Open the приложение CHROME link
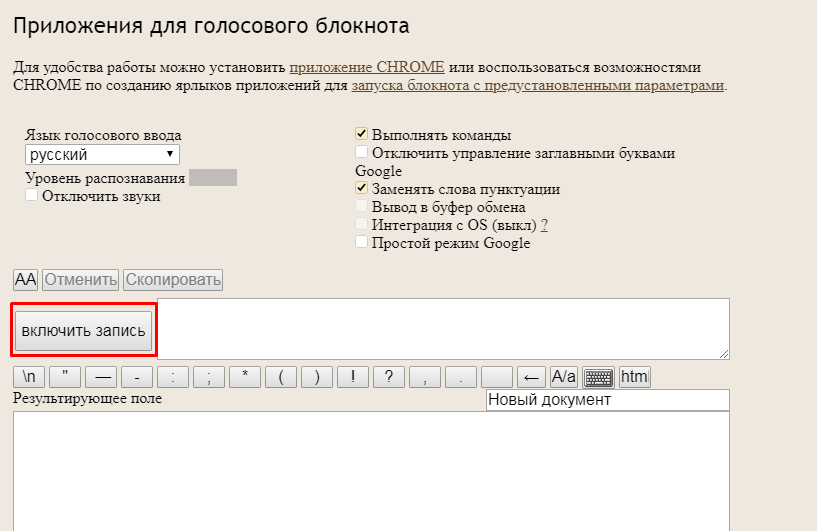Image resolution: width=817 pixels, height=531 pixels. [367, 67]
